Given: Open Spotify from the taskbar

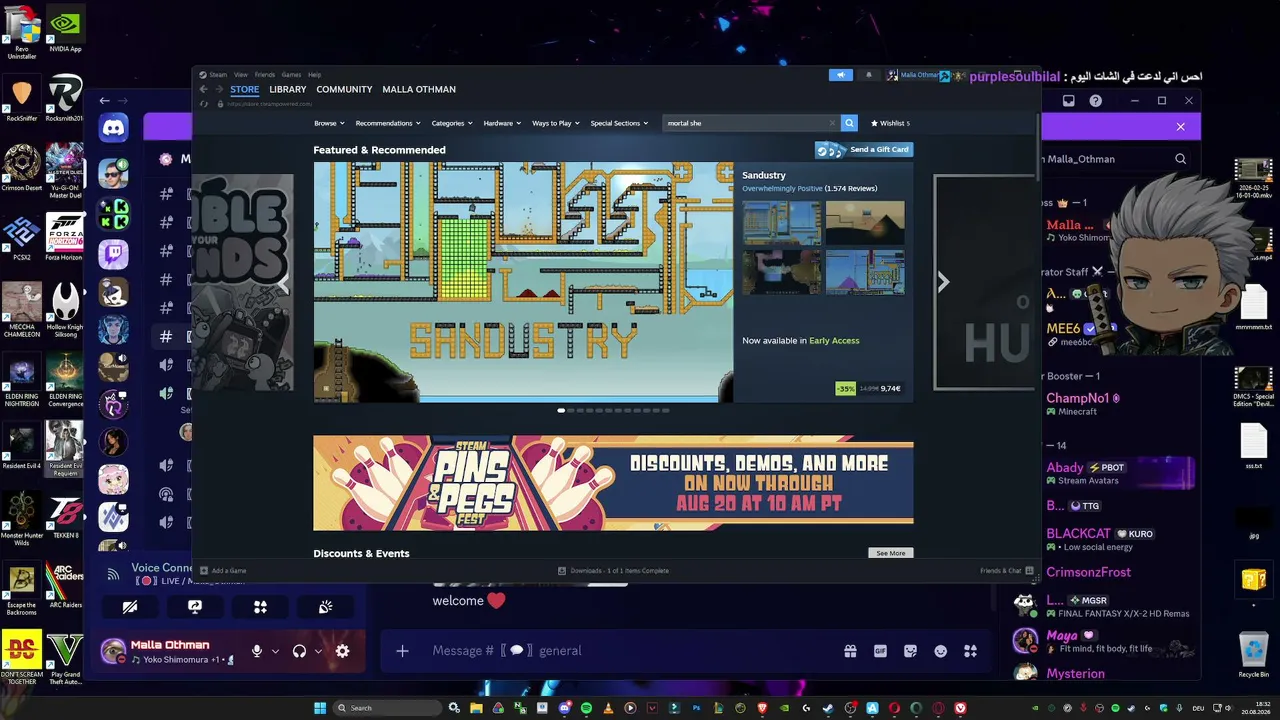Looking at the screenshot, I should (x=586, y=708).
